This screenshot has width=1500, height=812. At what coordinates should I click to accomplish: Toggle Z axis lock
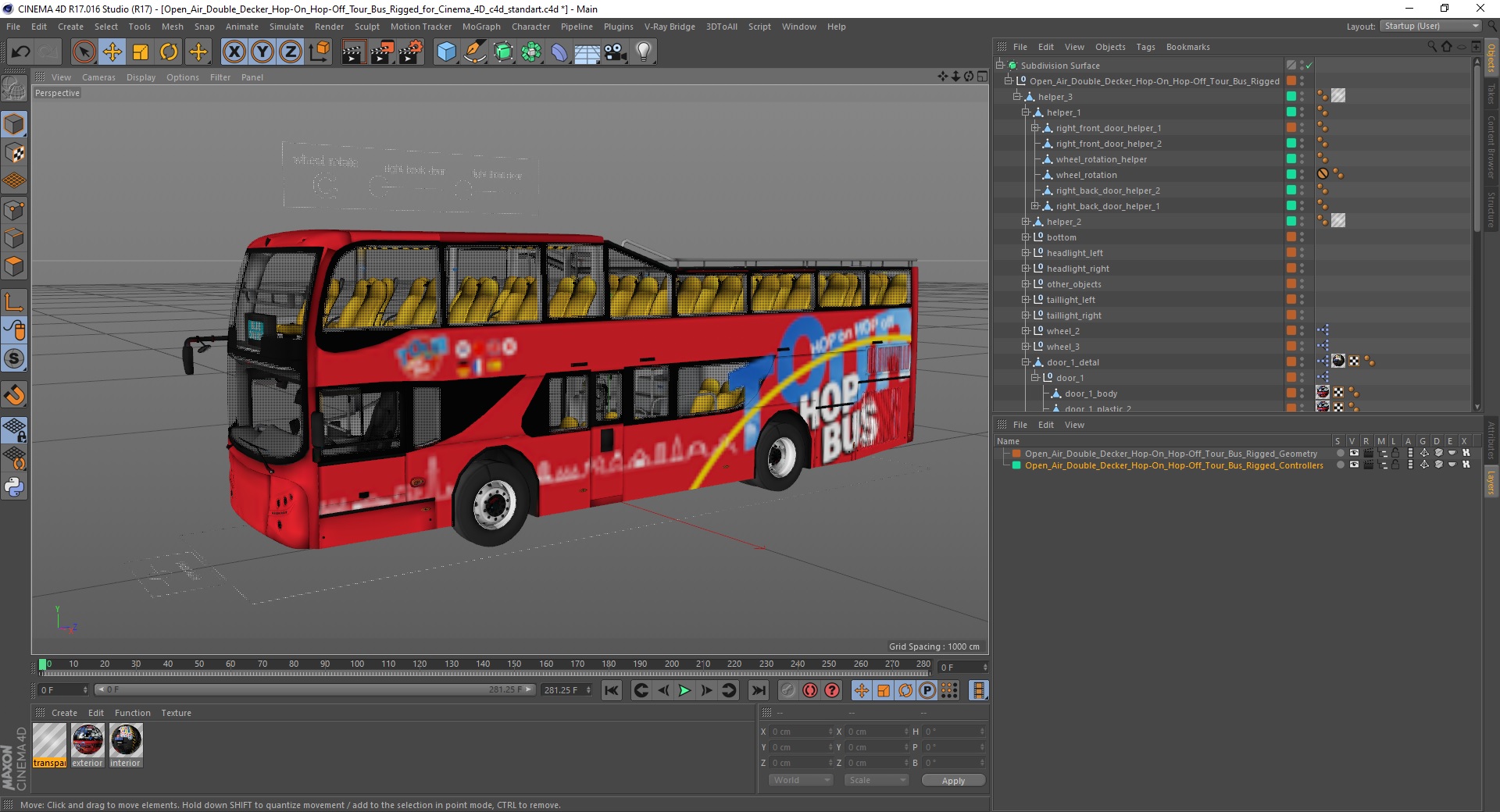click(x=291, y=52)
